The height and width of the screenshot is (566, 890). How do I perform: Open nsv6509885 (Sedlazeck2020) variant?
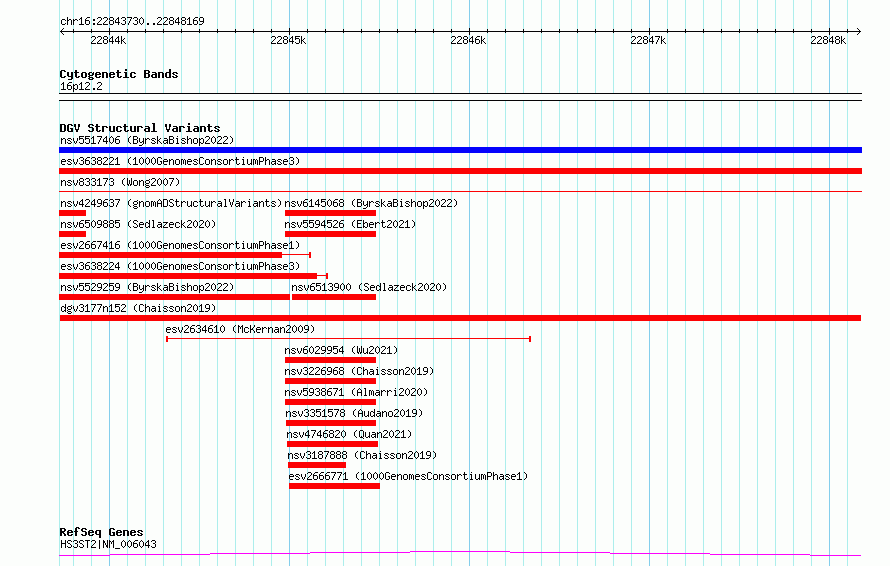(138, 224)
